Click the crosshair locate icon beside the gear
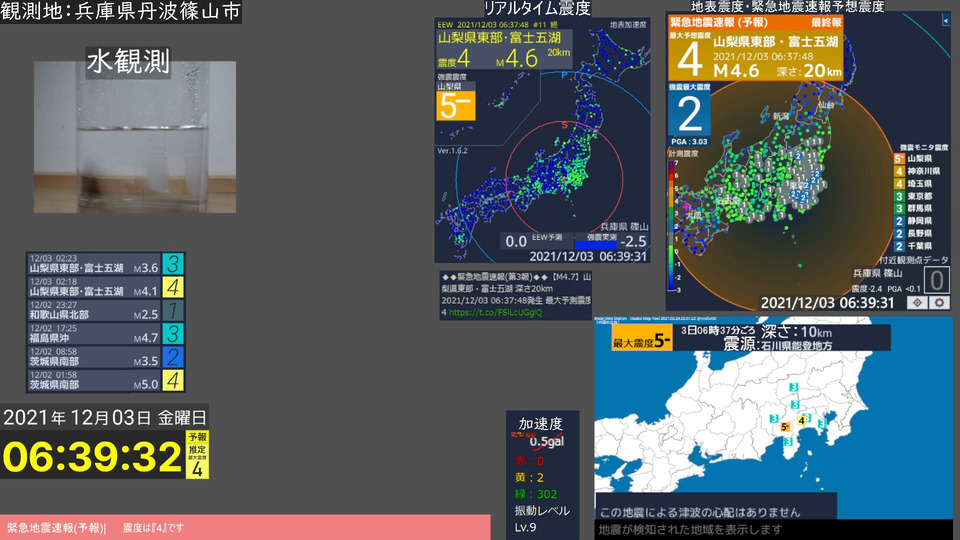Image resolution: width=960 pixels, height=540 pixels. point(917,302)
